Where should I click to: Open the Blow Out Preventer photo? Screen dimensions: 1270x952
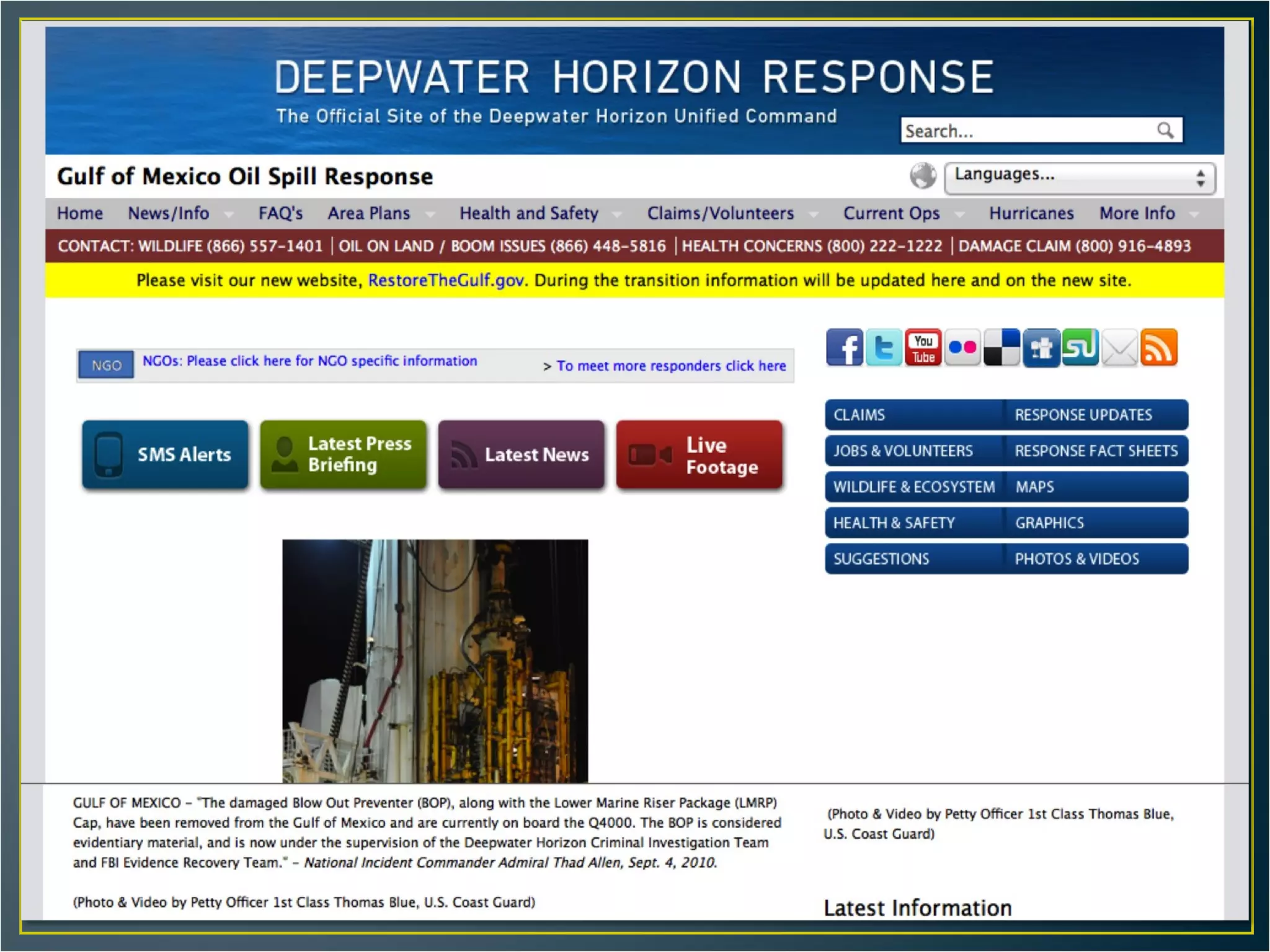435,661
